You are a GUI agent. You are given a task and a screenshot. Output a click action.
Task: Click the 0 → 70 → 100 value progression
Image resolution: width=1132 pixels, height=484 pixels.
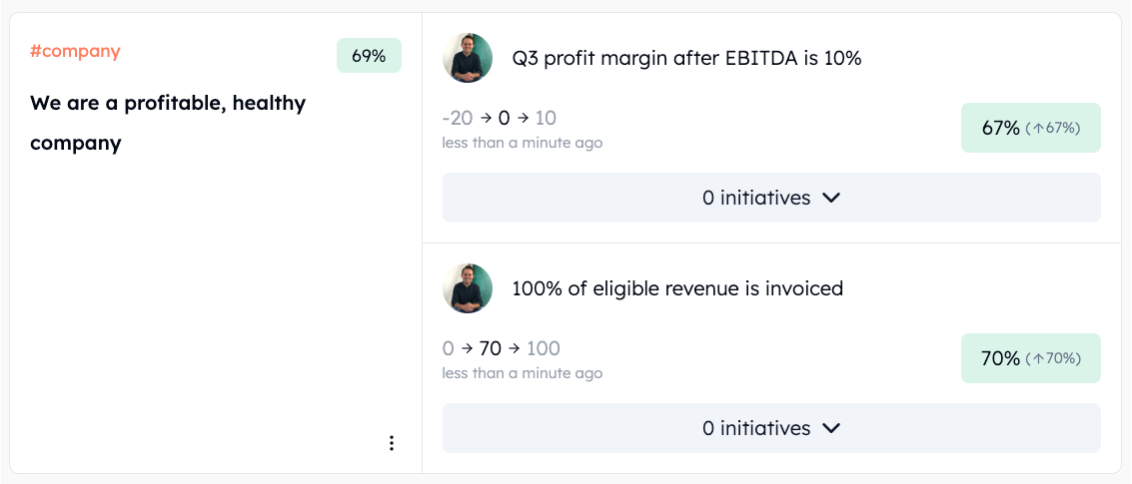click(x=501, y=348)
